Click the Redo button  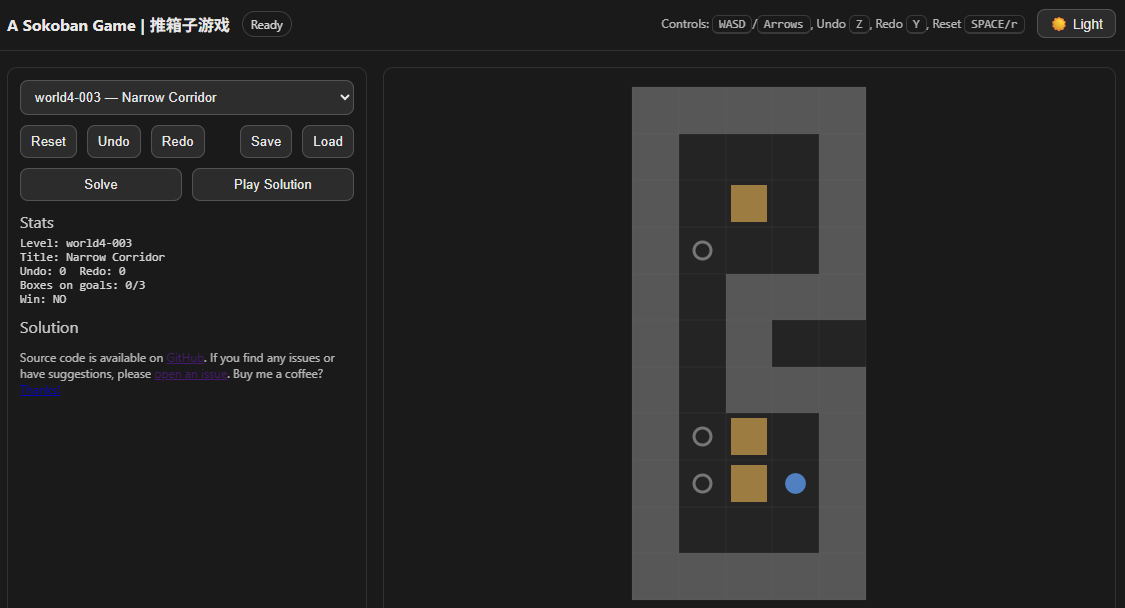point(178,141)
